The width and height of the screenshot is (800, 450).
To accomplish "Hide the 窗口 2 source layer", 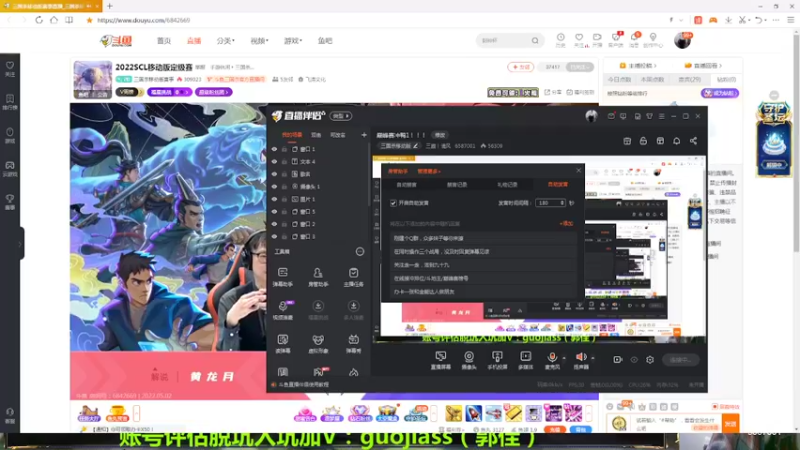I will pyautogui.click(x=274, y=224).
